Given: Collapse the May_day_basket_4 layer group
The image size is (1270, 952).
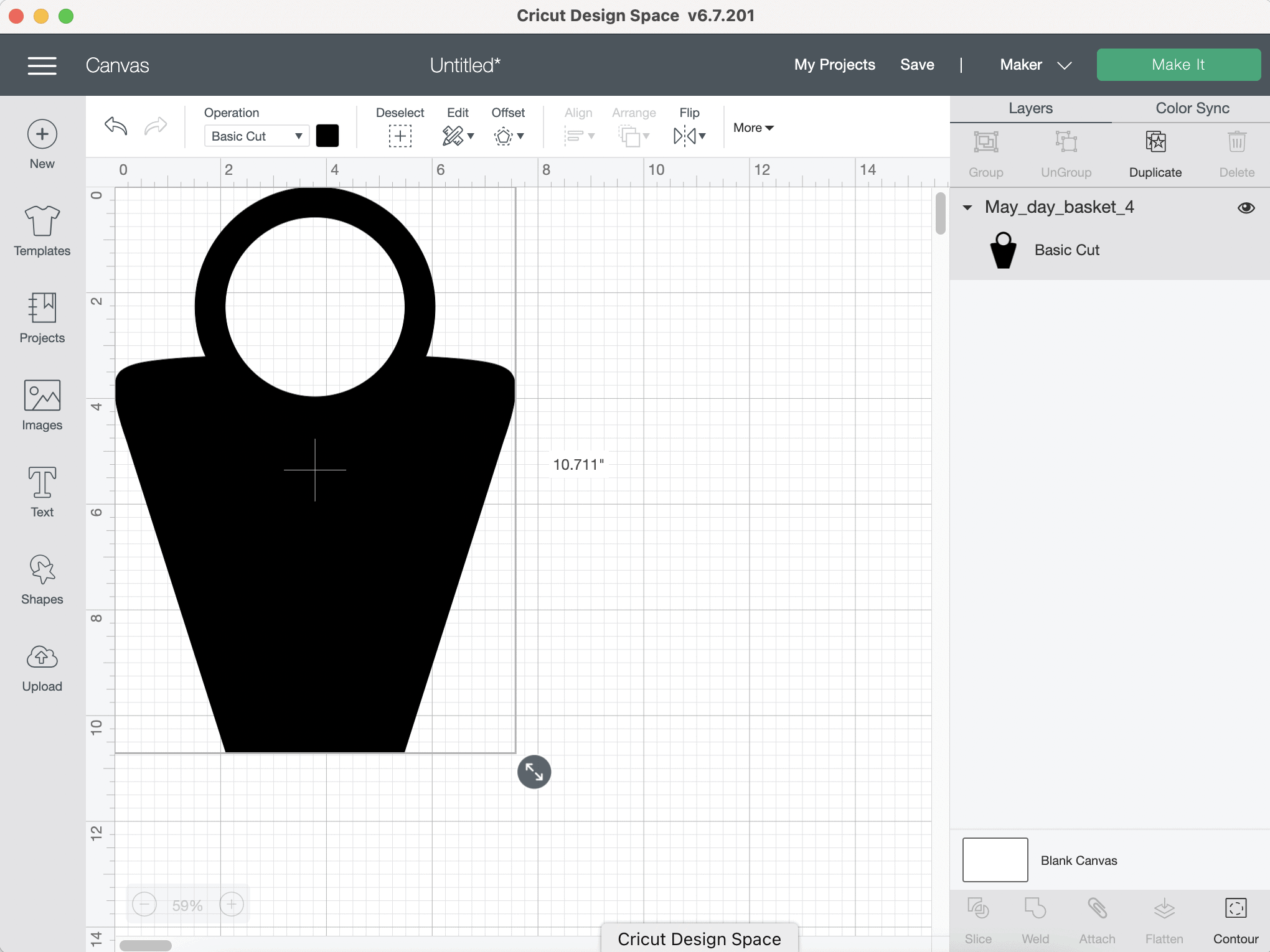Looking at the screenshot, I should [967, 208].
